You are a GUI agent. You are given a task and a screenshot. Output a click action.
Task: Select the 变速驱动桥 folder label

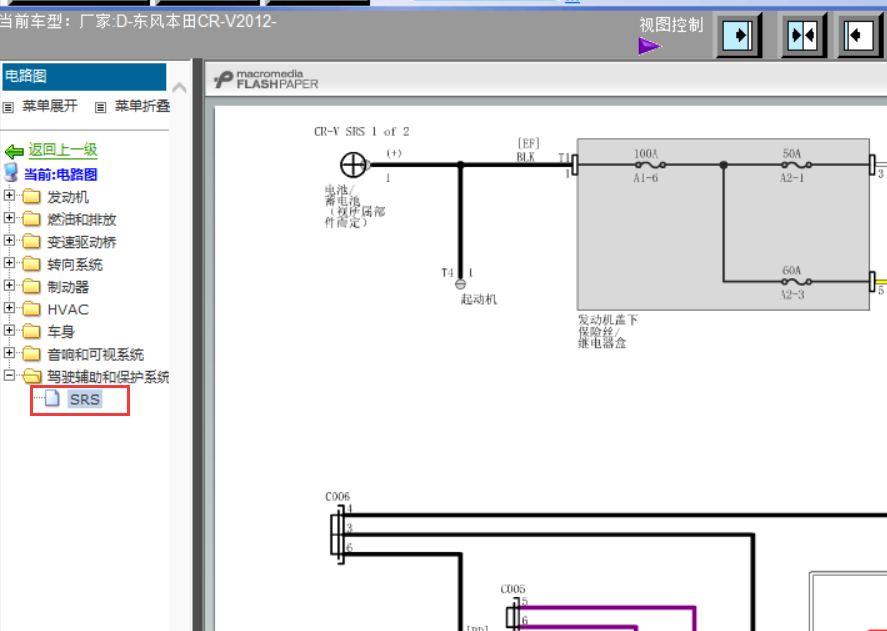point(81,242)
